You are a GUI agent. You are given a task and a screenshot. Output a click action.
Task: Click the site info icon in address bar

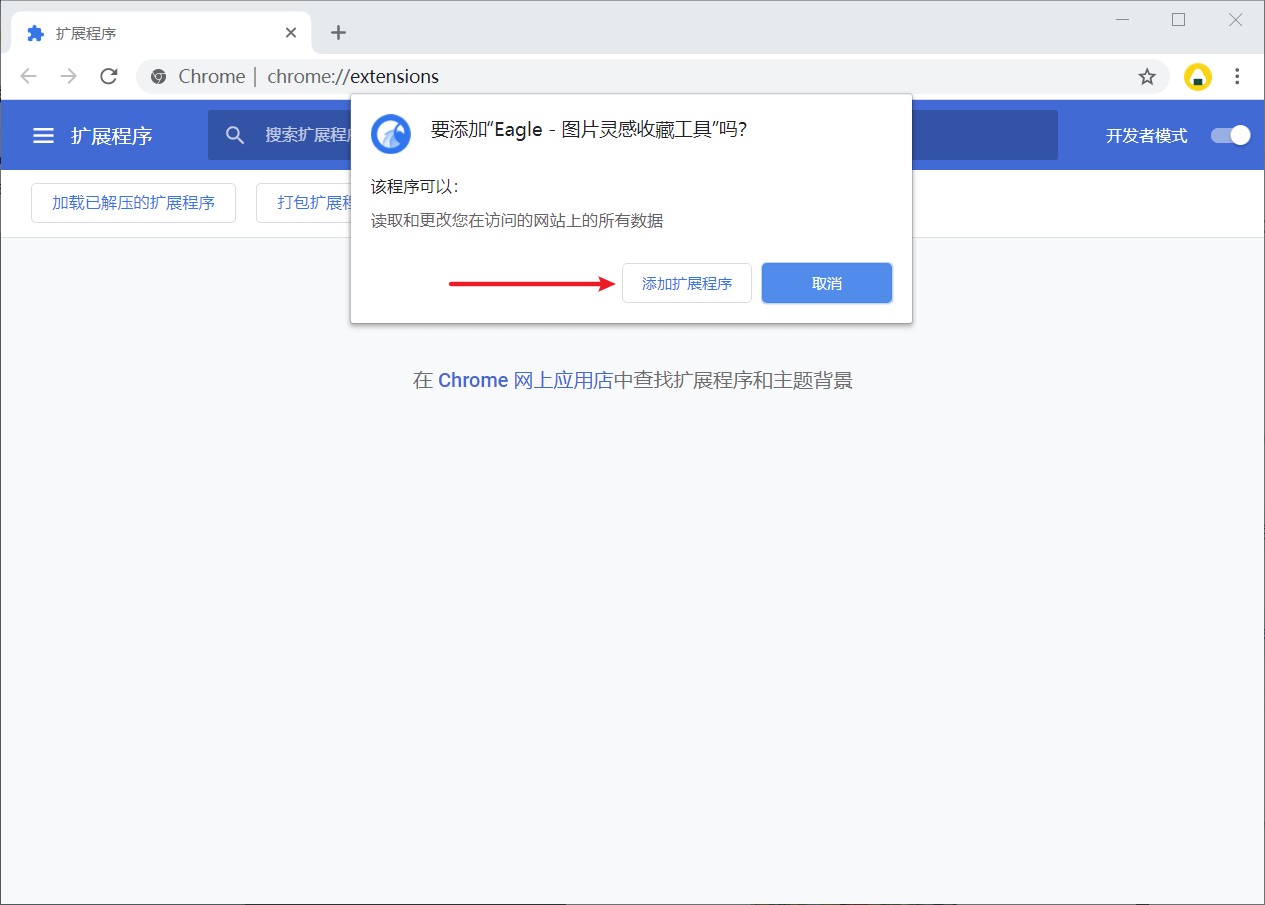click(x=157, y=76)
